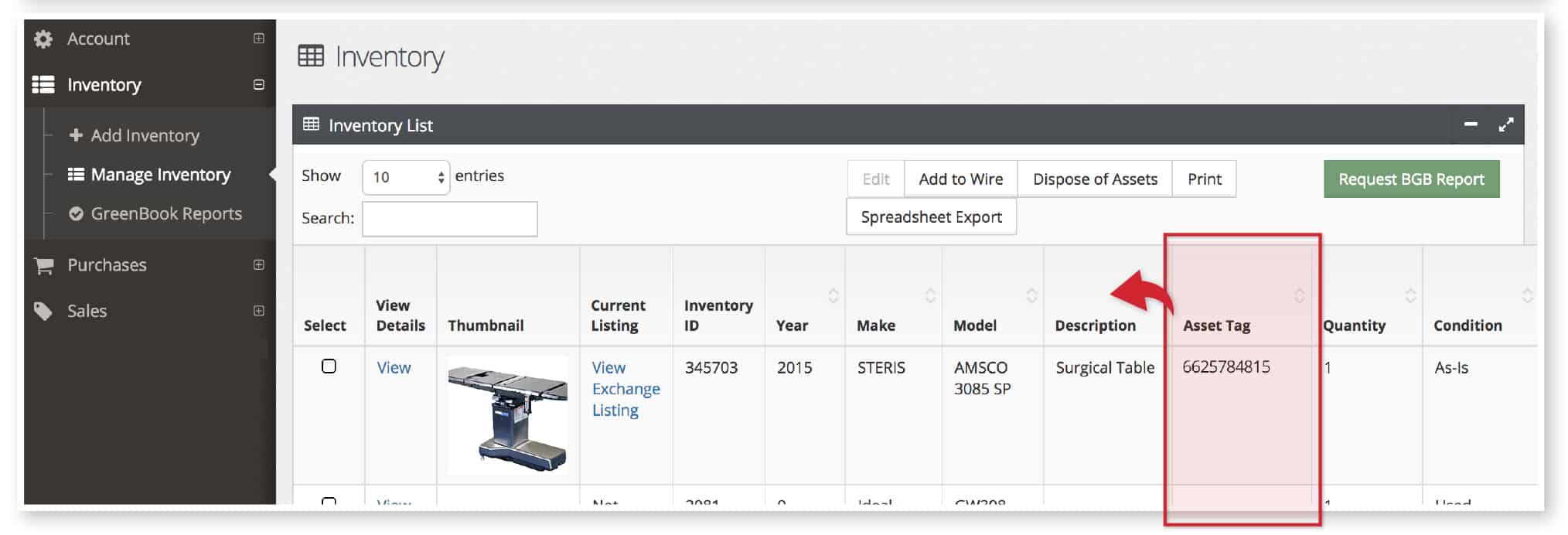Click the STERIS make cell
The image size is (1568, 535).
point(881,368)
